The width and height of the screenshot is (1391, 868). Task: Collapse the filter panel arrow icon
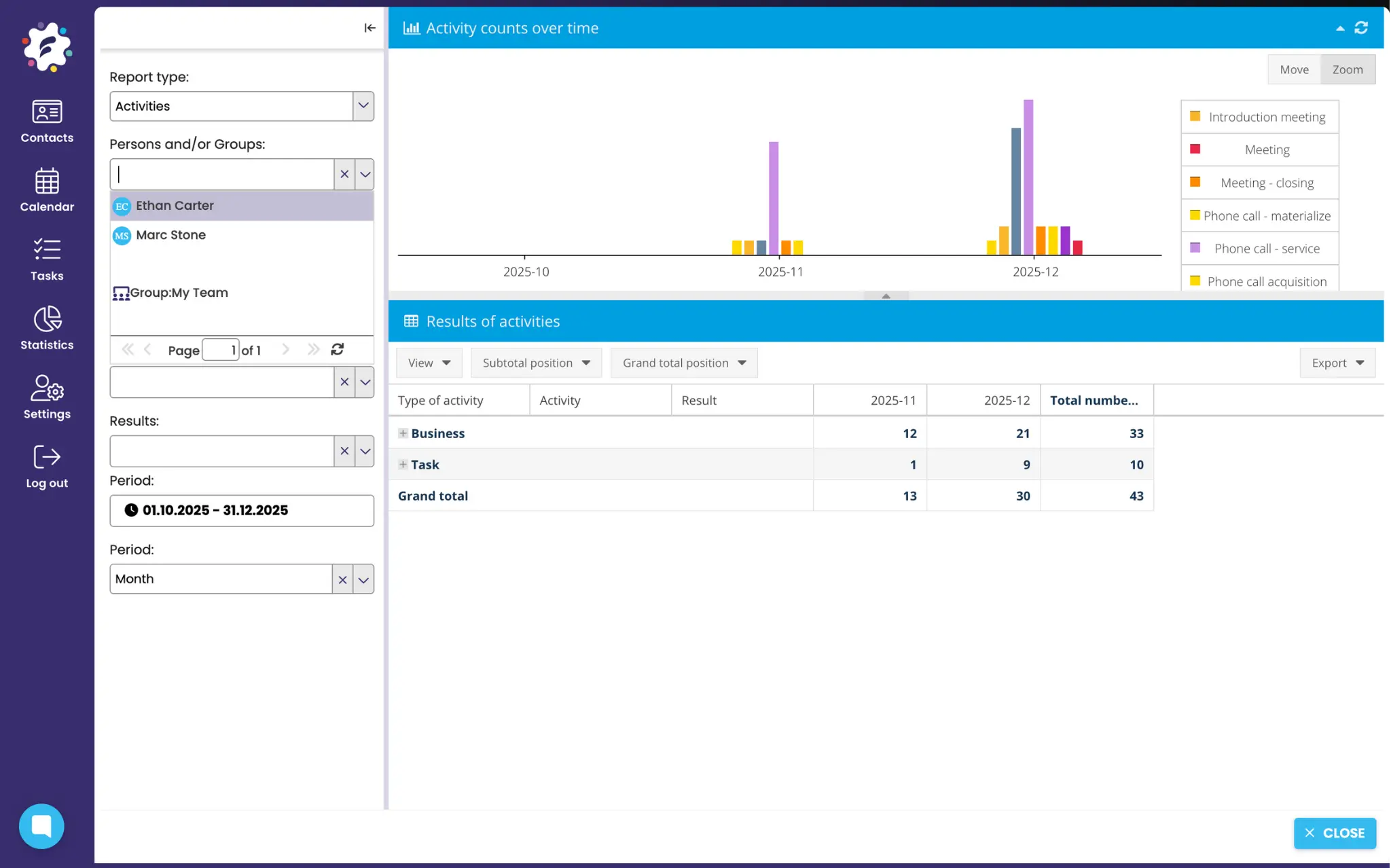[369, 28]
